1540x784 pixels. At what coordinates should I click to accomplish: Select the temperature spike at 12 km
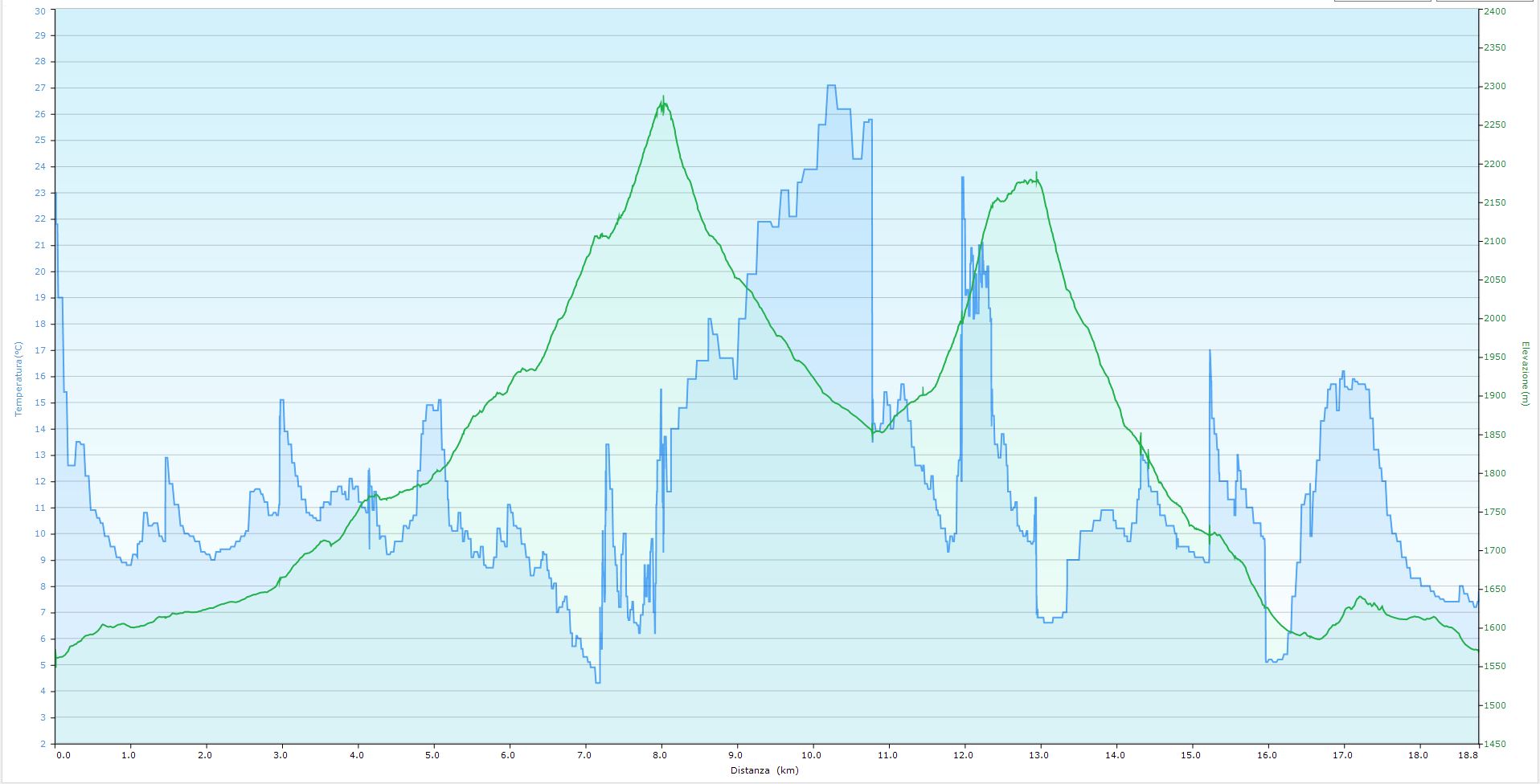point(962,178)
